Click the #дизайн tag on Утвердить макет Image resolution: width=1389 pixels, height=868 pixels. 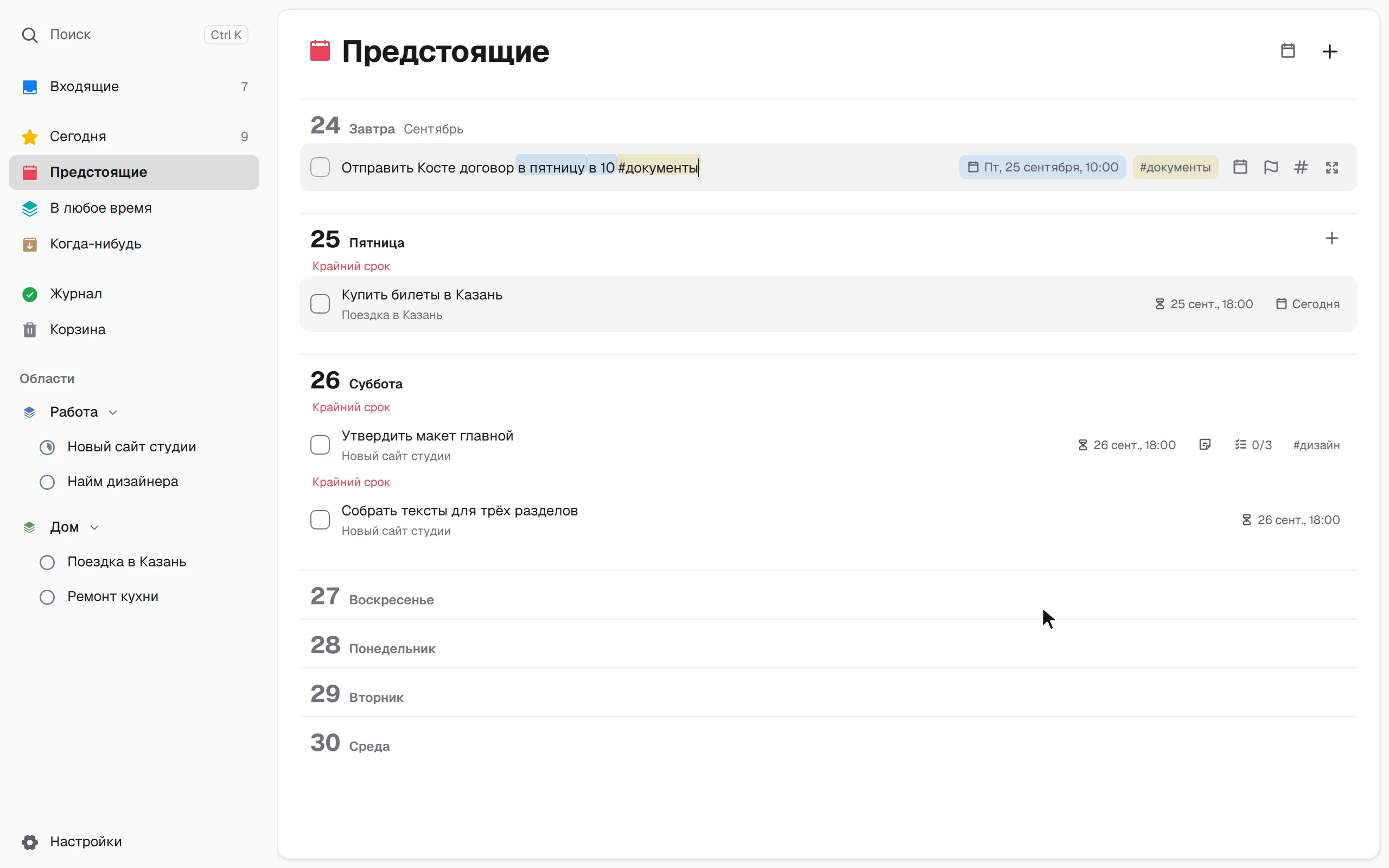[x=1316, y=445]
